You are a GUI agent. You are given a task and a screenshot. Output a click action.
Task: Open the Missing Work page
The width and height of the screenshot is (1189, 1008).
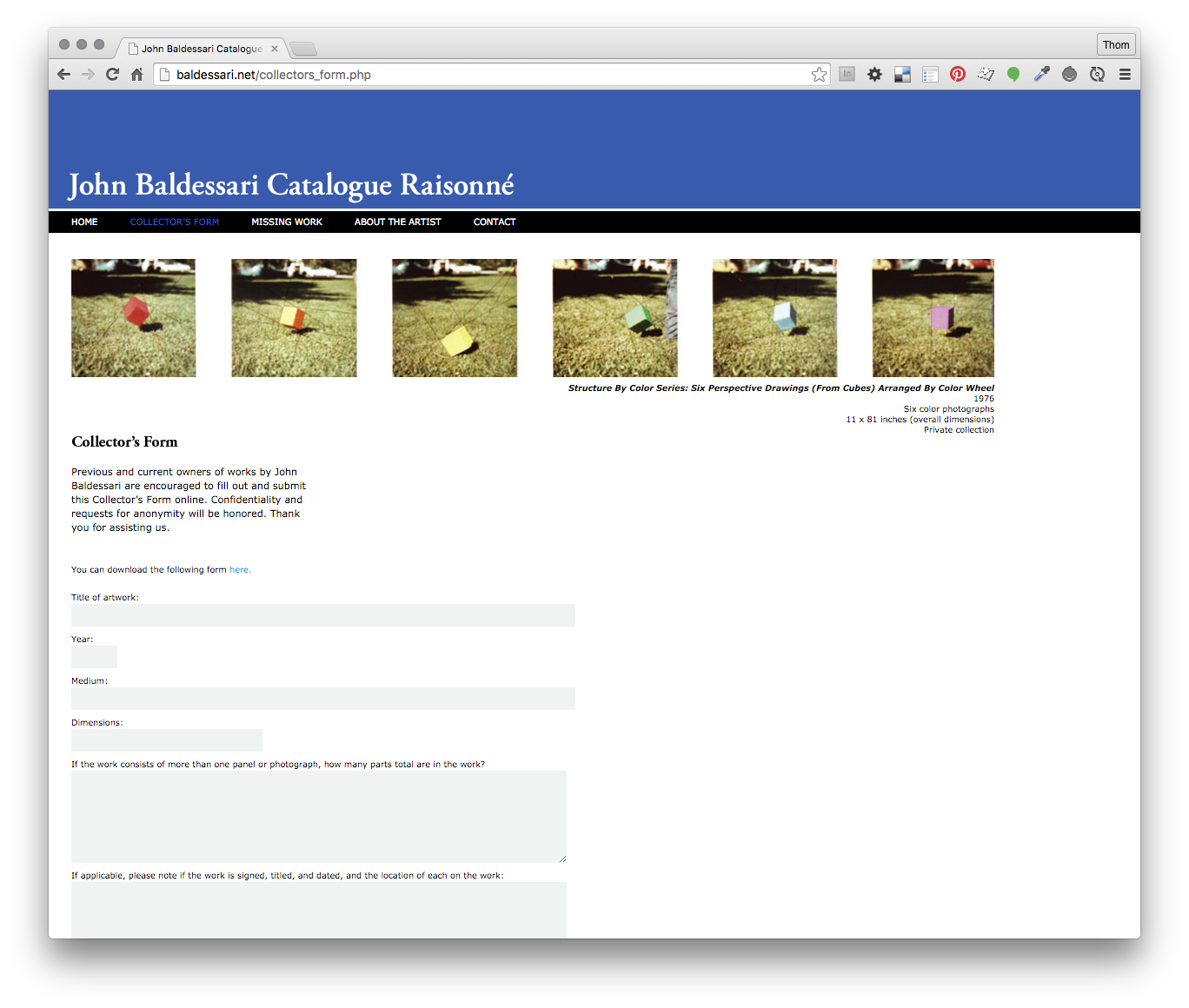click(287, 222)
